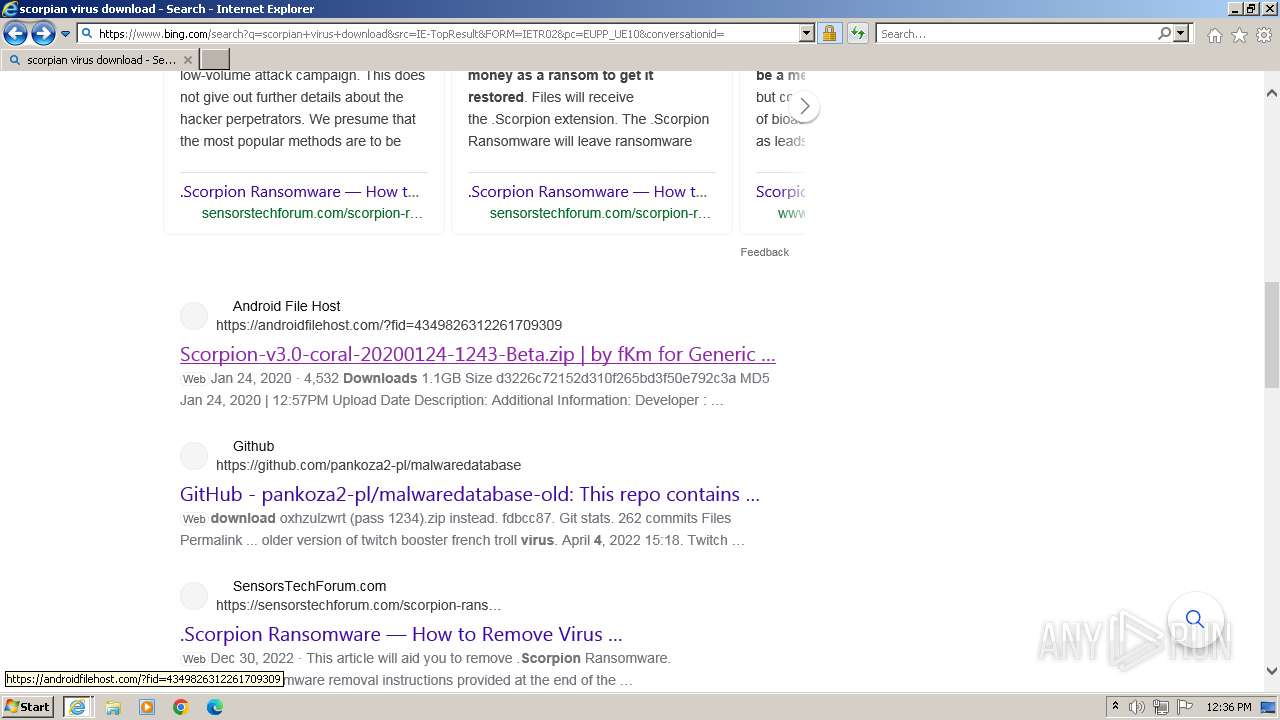Open the Favorites star icon
Image resolution: width=1280 pixels, height=720 pixels.
(x=1239, y=35)
